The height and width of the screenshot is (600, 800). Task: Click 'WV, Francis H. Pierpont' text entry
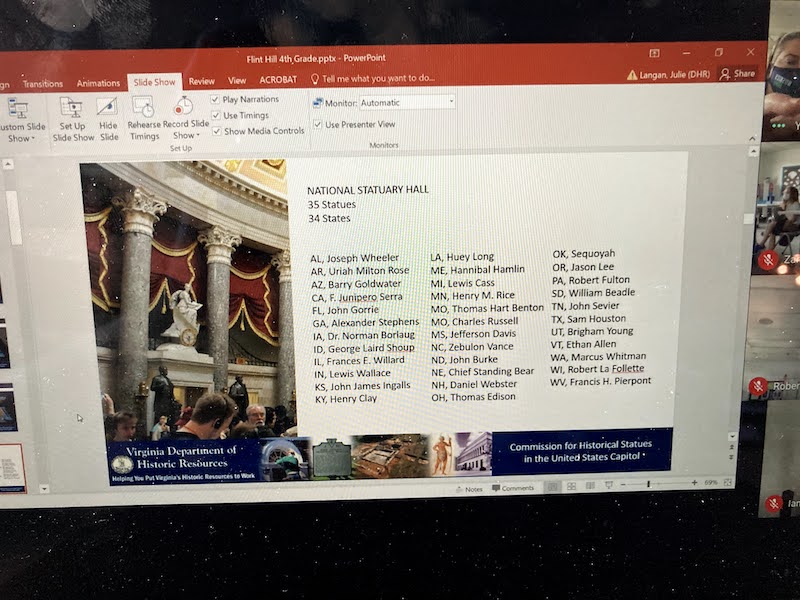pos(601,381)
